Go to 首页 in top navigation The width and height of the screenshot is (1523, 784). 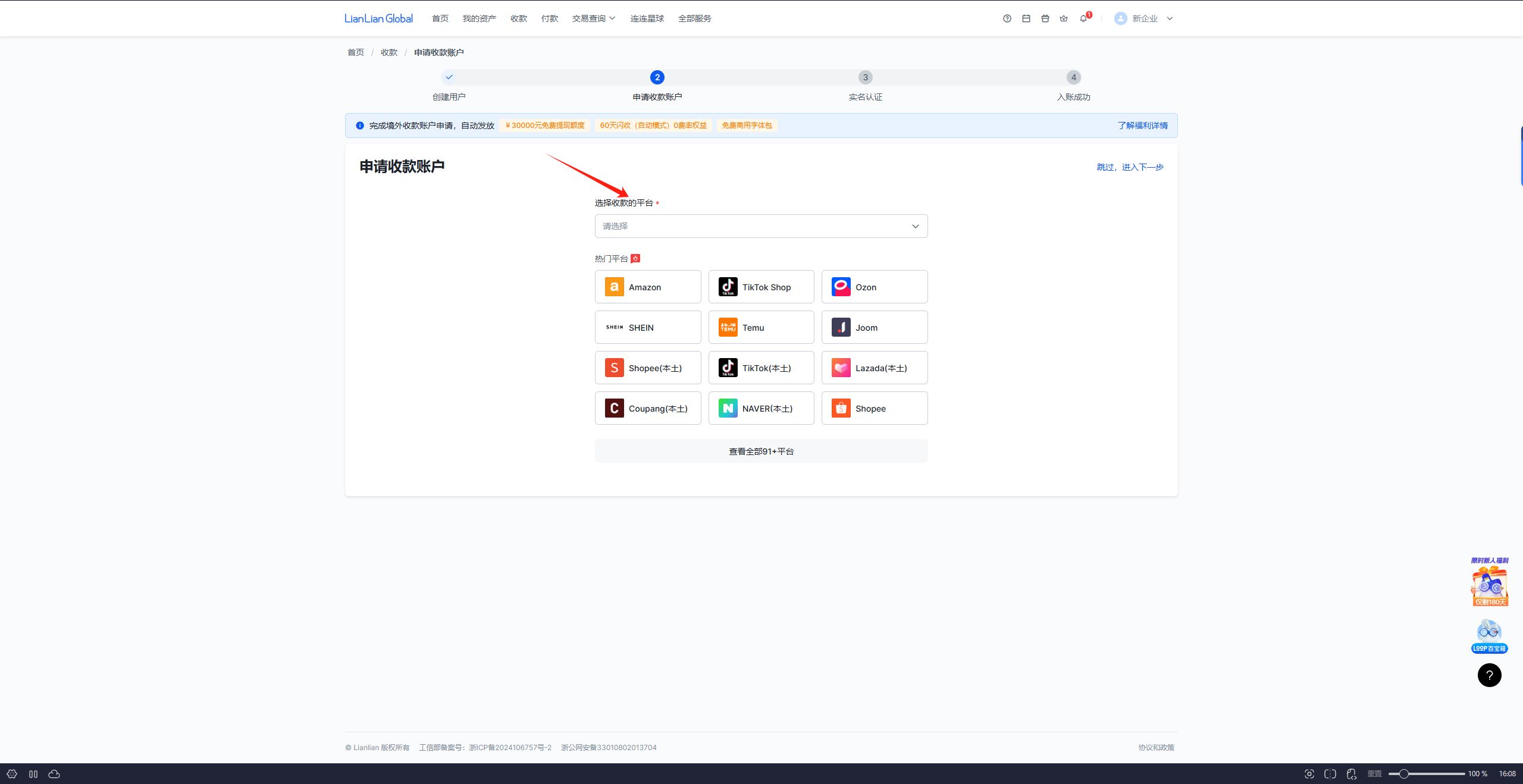440,18
